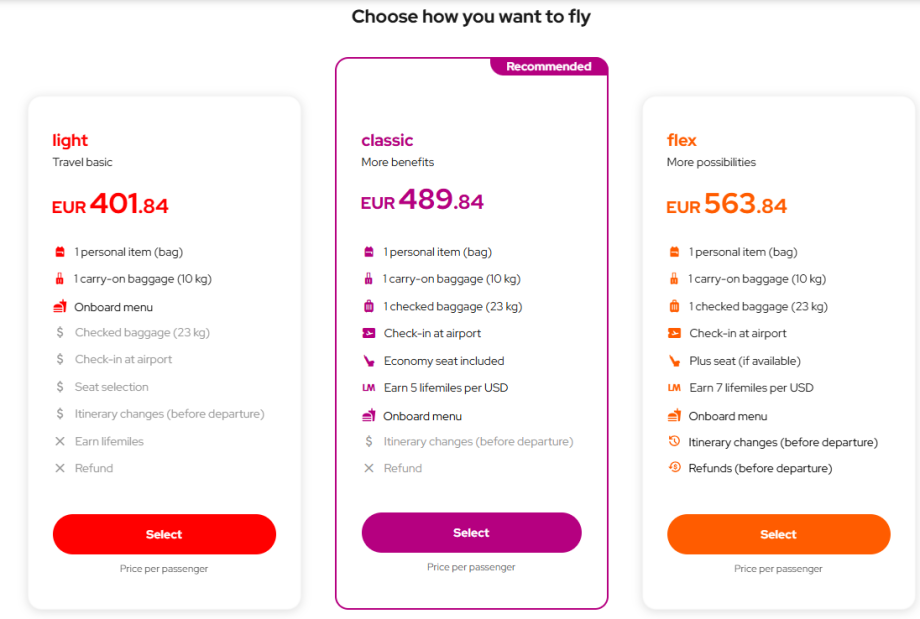Click the Plus seat icon in flex fare
The height and width of the screenshot is (619, 920).
click(674, 361)
